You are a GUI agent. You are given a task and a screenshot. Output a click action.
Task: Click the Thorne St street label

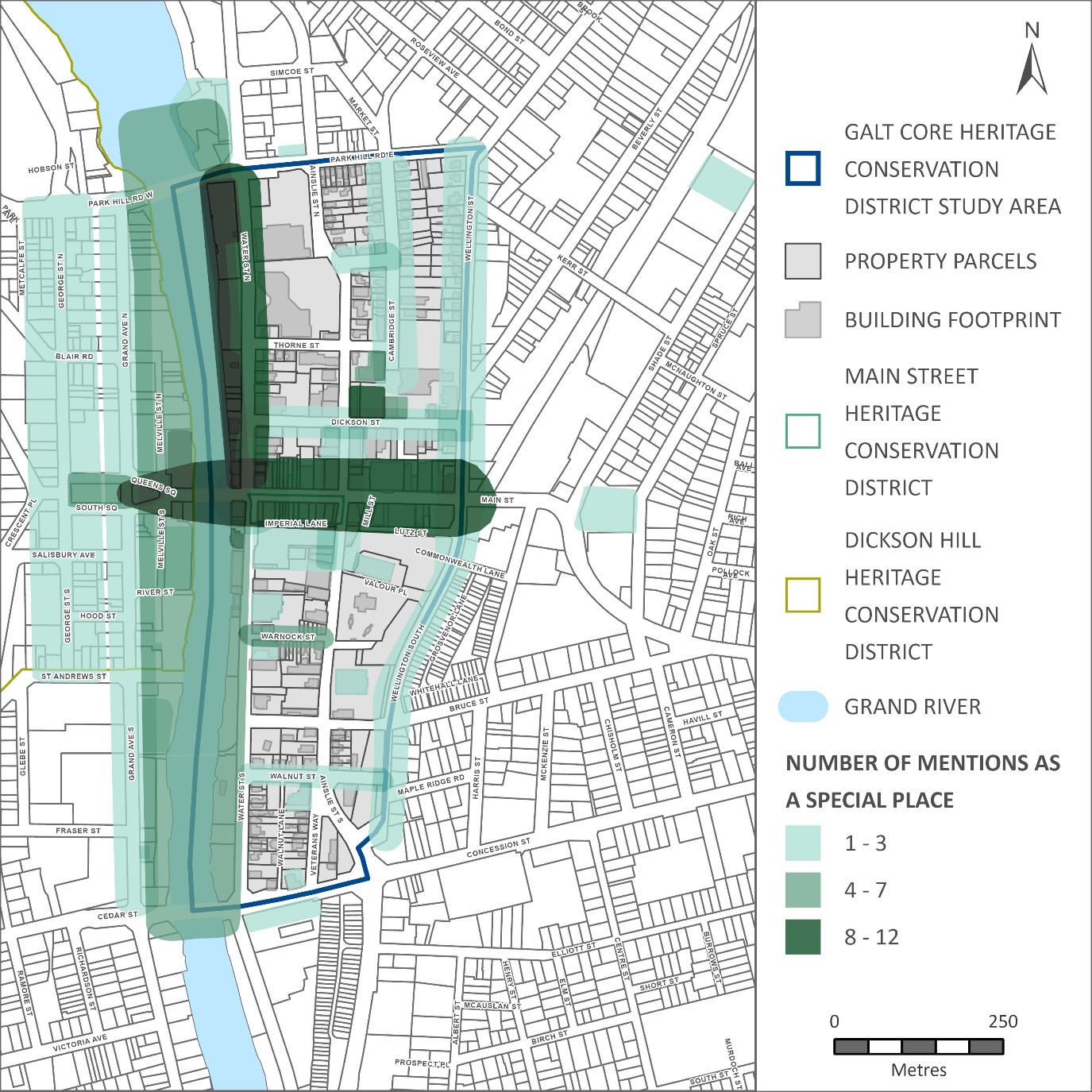(296, 345)
